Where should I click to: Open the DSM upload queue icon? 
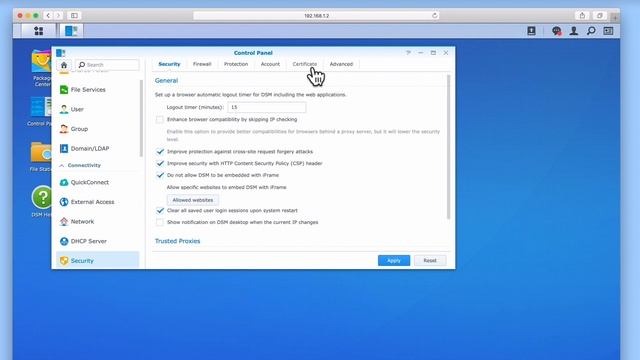point(531,31)
